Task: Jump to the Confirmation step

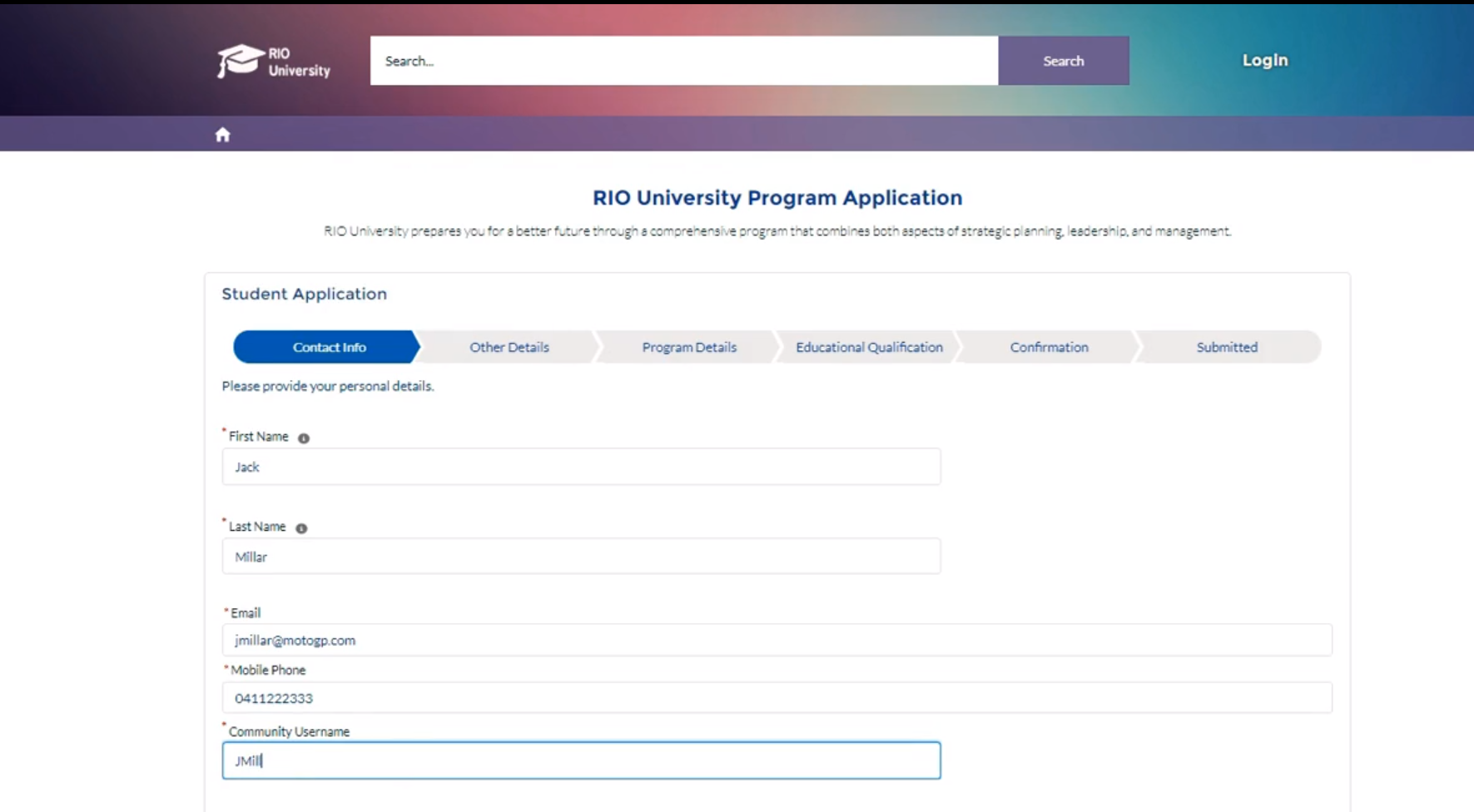Action: point(1049,347)
